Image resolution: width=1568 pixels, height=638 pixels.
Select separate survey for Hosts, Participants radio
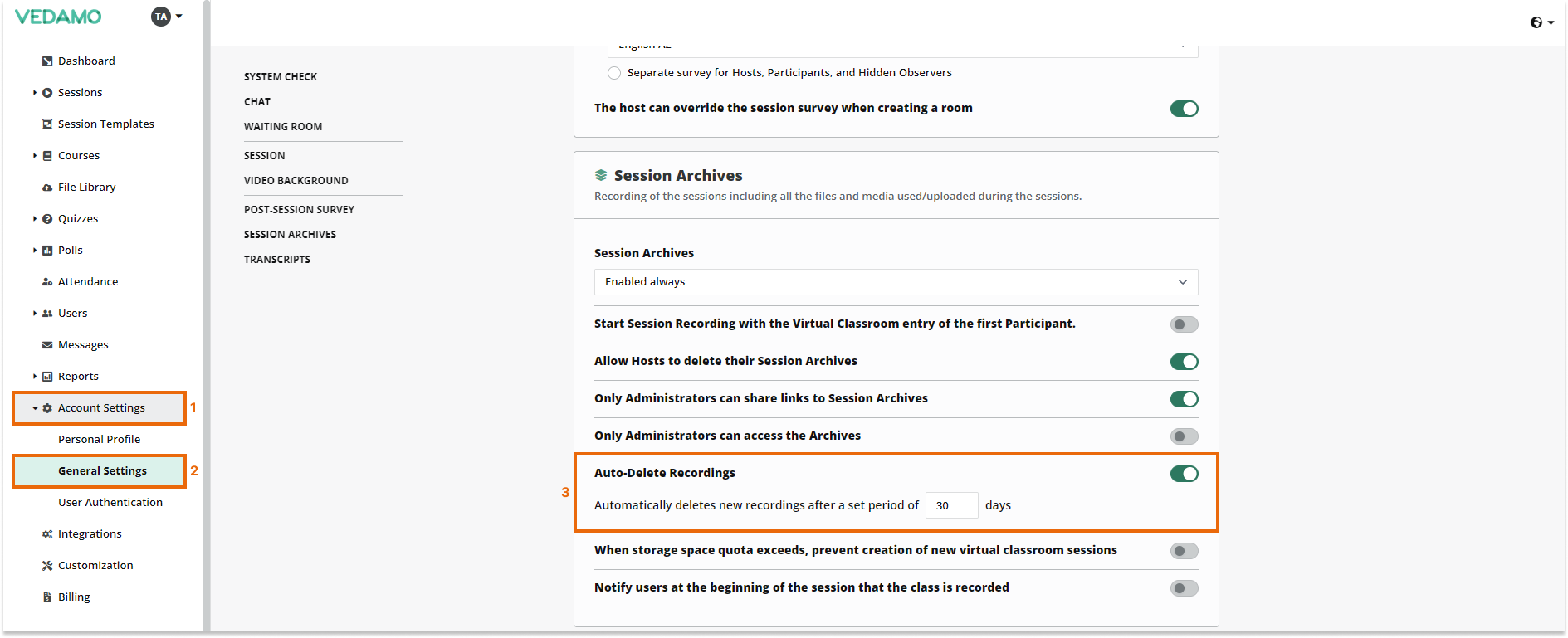[614, 73]
